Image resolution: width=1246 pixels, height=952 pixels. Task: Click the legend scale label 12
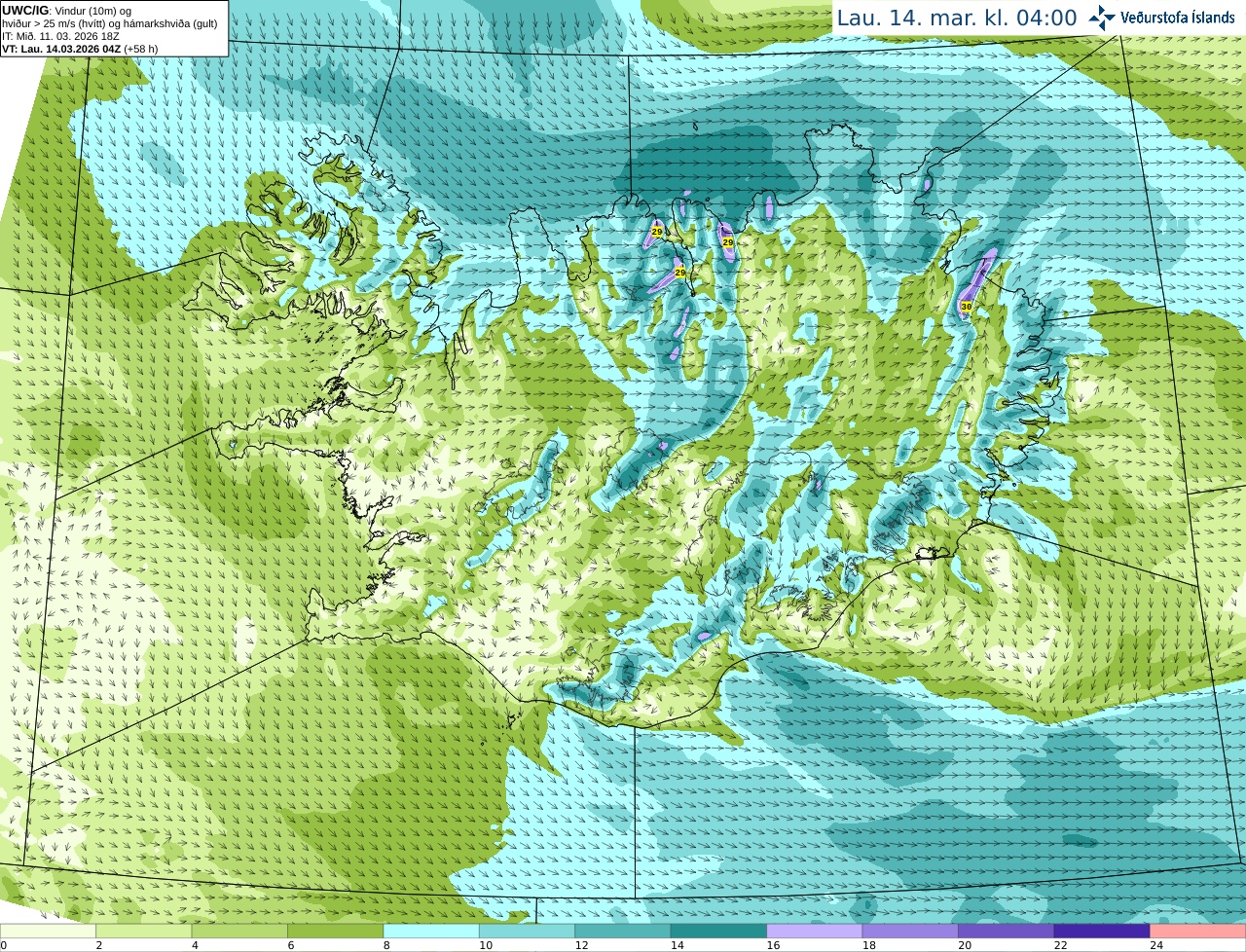point(581,945)
